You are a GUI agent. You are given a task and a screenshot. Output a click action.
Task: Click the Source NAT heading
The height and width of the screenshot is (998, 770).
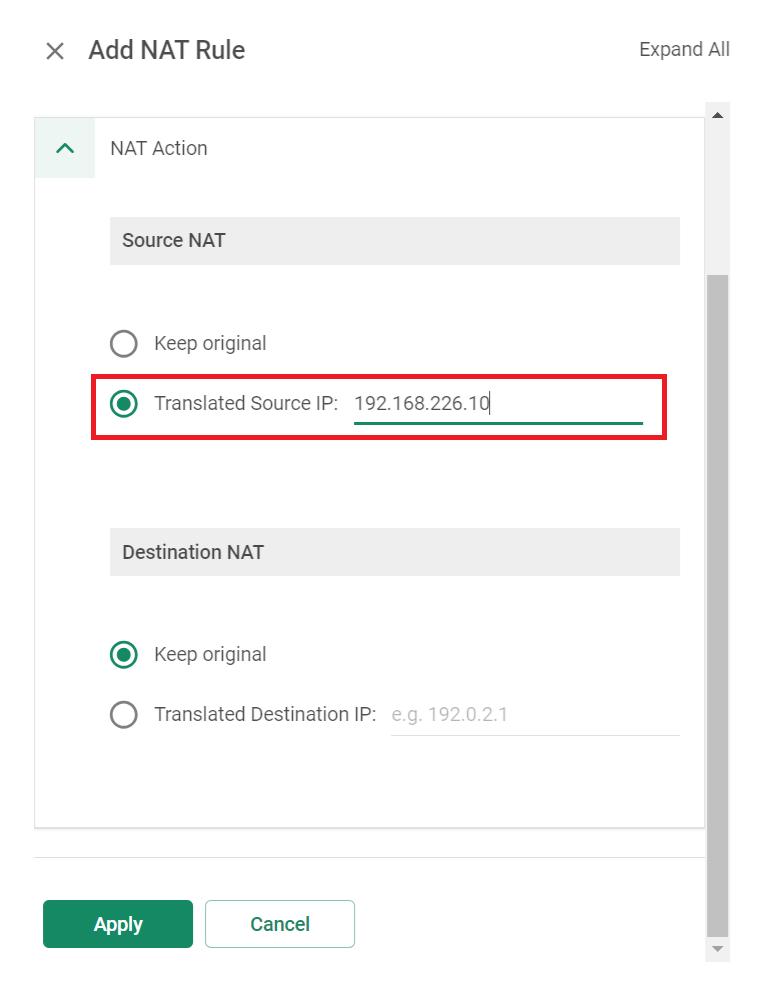pyautogui.click(x=174, y=241)
